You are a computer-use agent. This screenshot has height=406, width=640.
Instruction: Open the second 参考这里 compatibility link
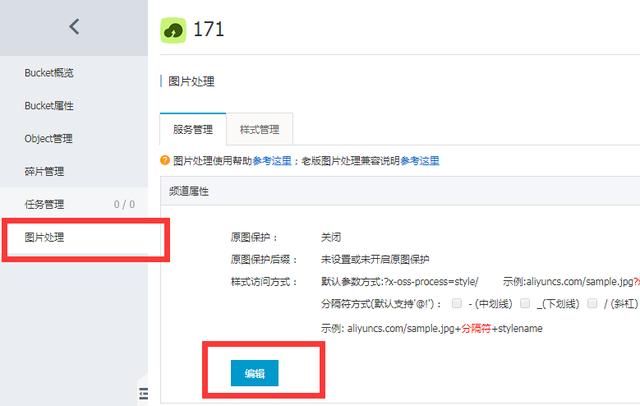click(420, 161)
